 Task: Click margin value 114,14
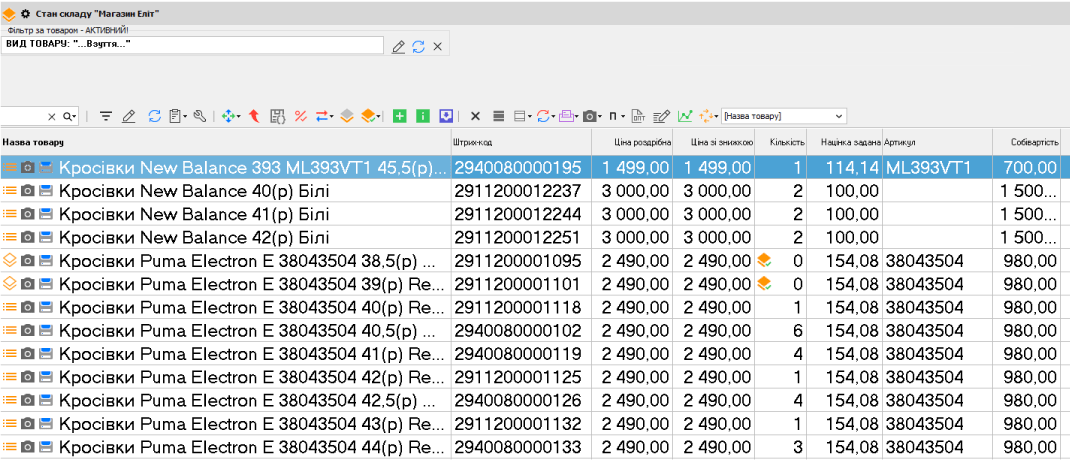851,168
